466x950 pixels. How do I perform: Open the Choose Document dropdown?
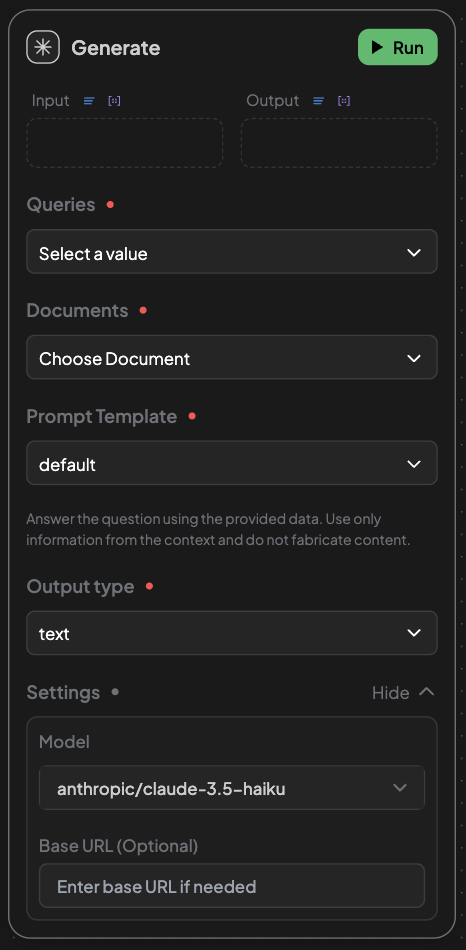click(231, 357)
